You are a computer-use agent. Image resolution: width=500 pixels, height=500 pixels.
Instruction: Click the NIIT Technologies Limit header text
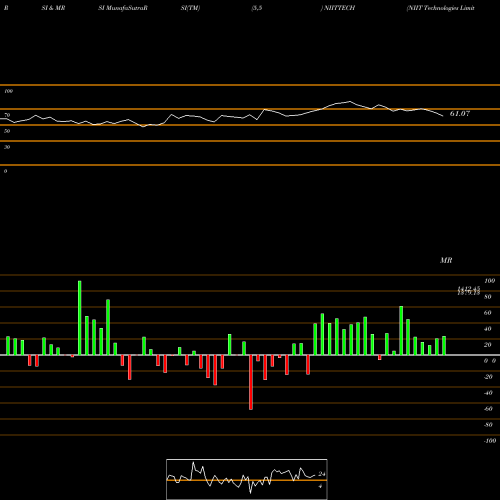[440, 8]
